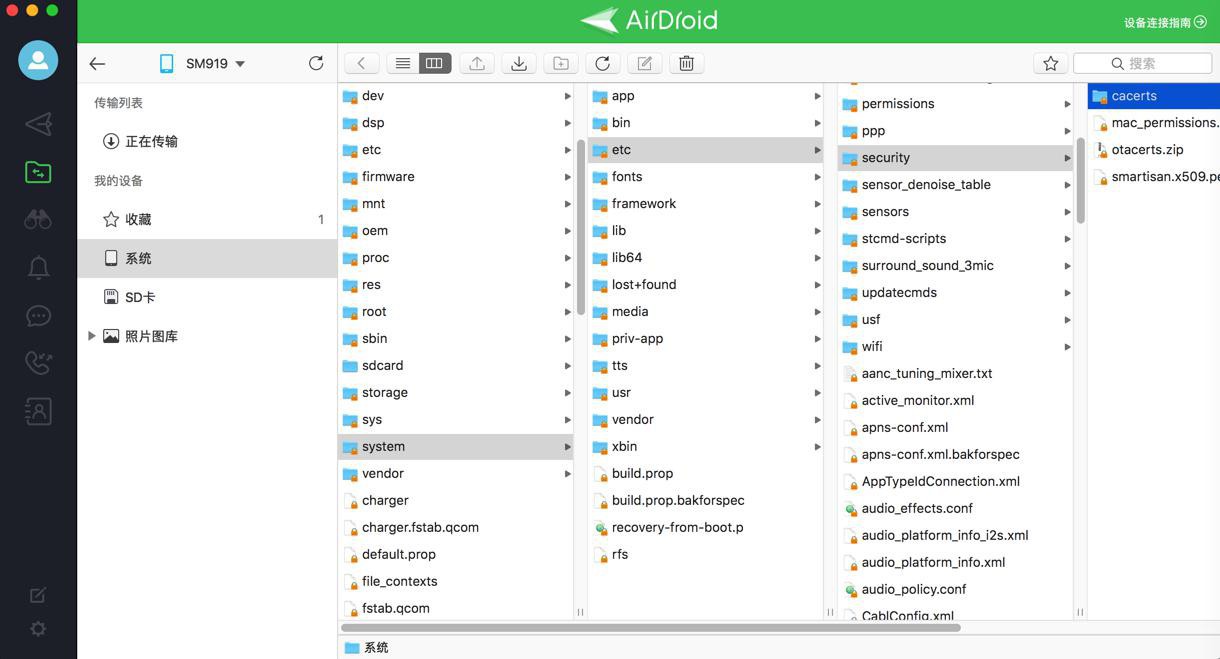Image resolution: width=1220 pixels, height=659 pixels.
Task: Click the upload toolbar button
Action: coord(477,63)
